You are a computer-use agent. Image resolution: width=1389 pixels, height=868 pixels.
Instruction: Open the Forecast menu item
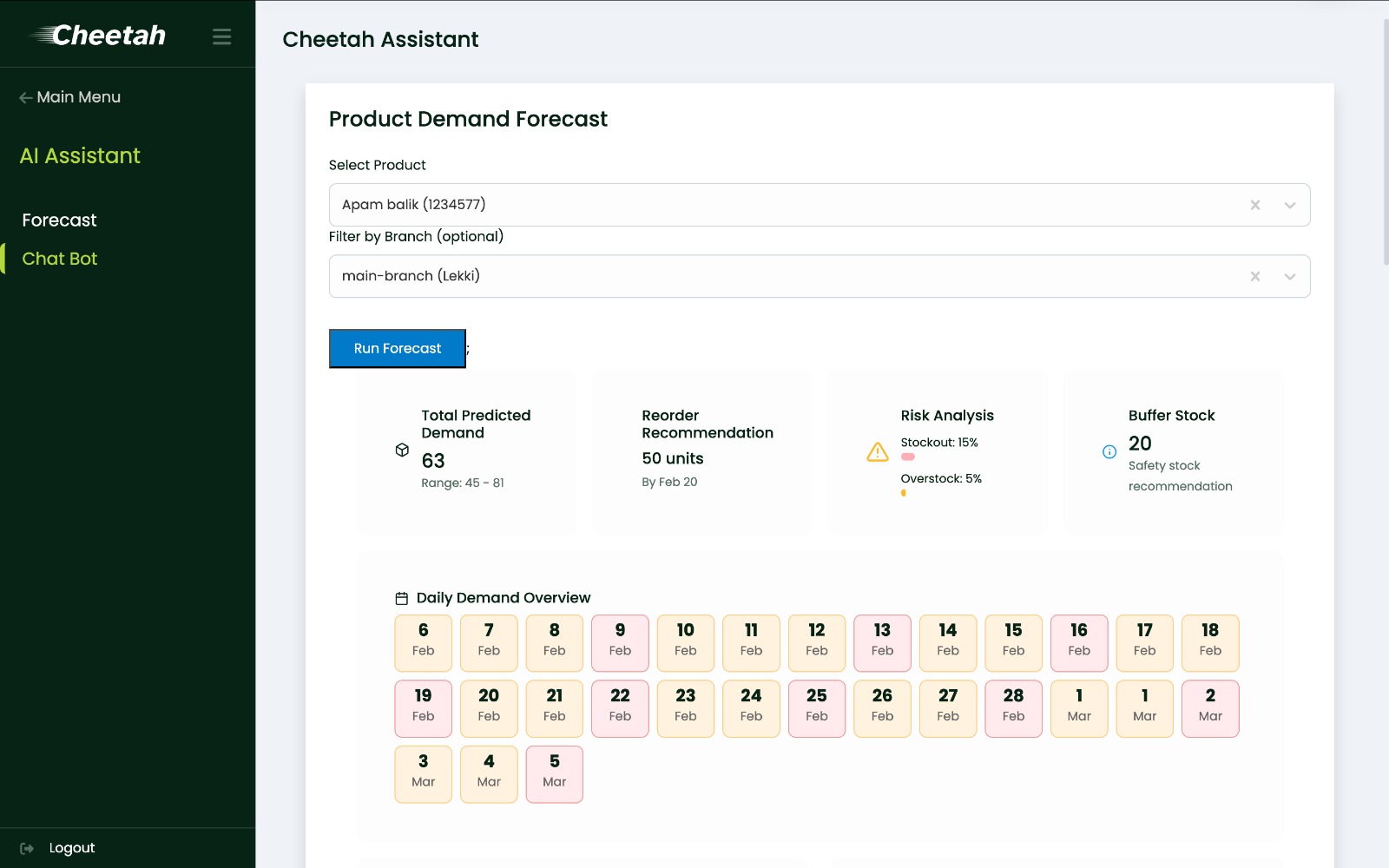click(59, 220)
